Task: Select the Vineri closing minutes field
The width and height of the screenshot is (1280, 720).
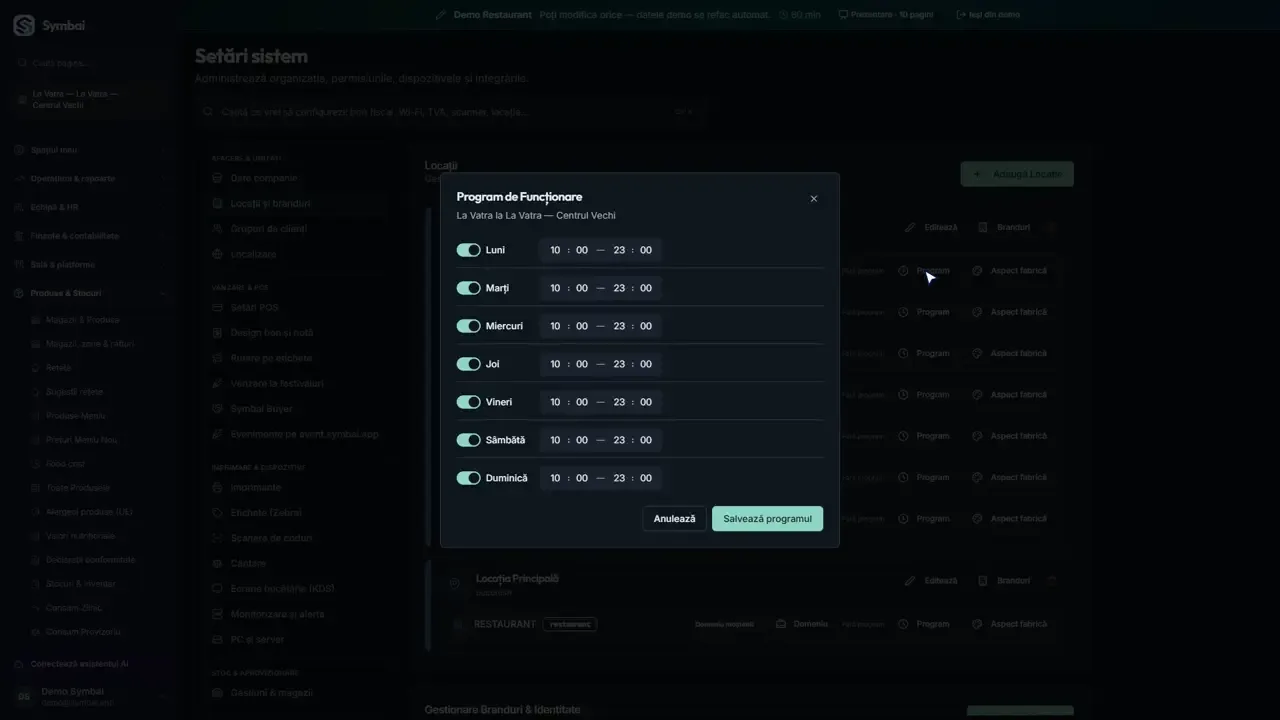Action: point(646,402)
